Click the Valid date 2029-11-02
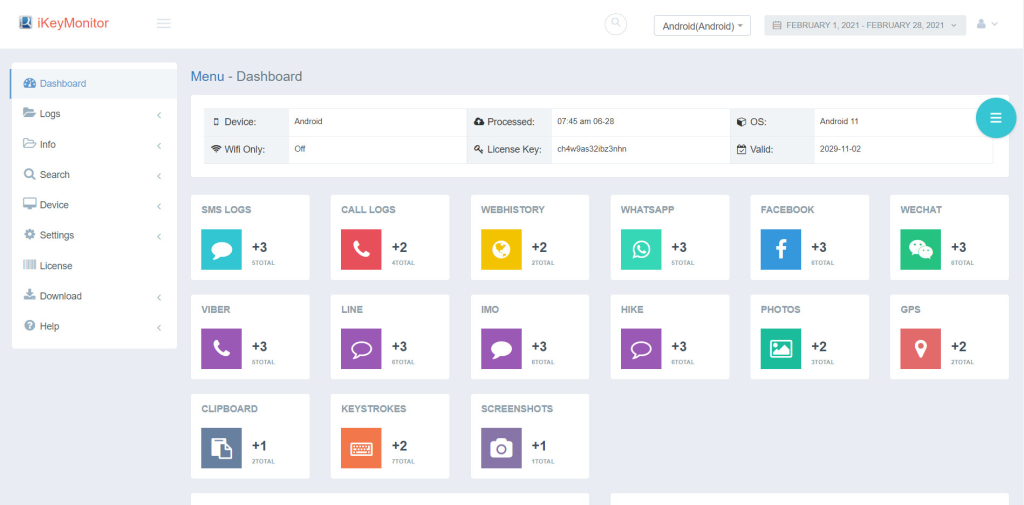 click(x=840, y=149)
